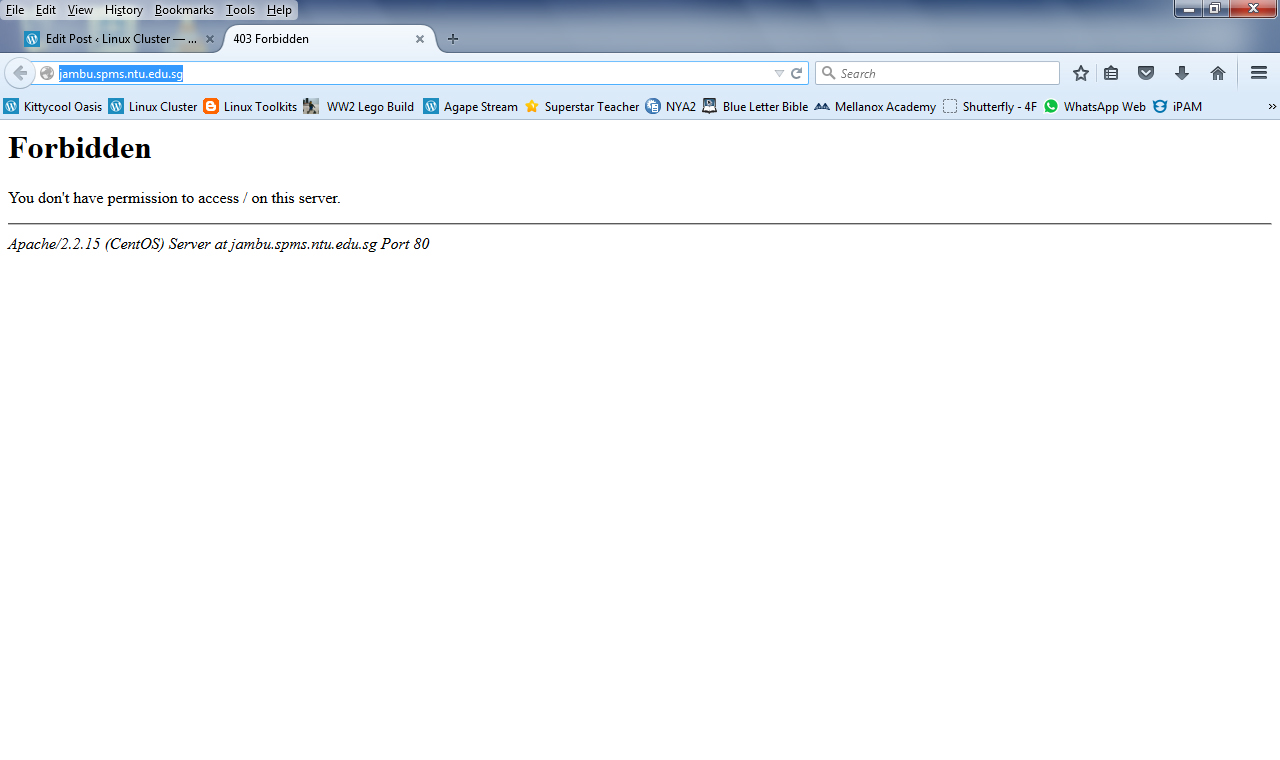Close the 403 Forbidden tab
1280x760 pixels.
point(420,39)
